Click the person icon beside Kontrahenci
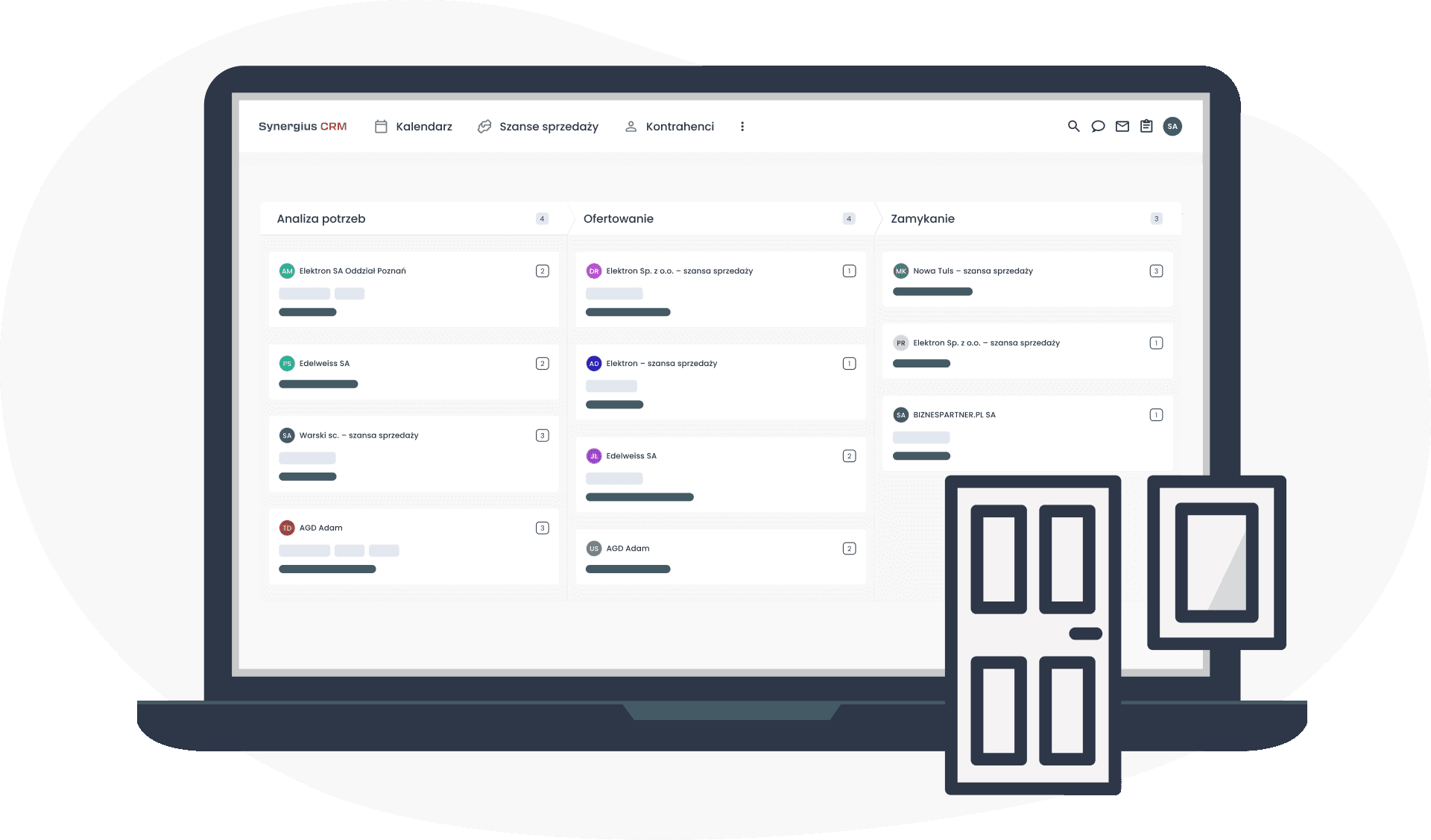The image size is (1431, 840). click(x=631, y=127)
